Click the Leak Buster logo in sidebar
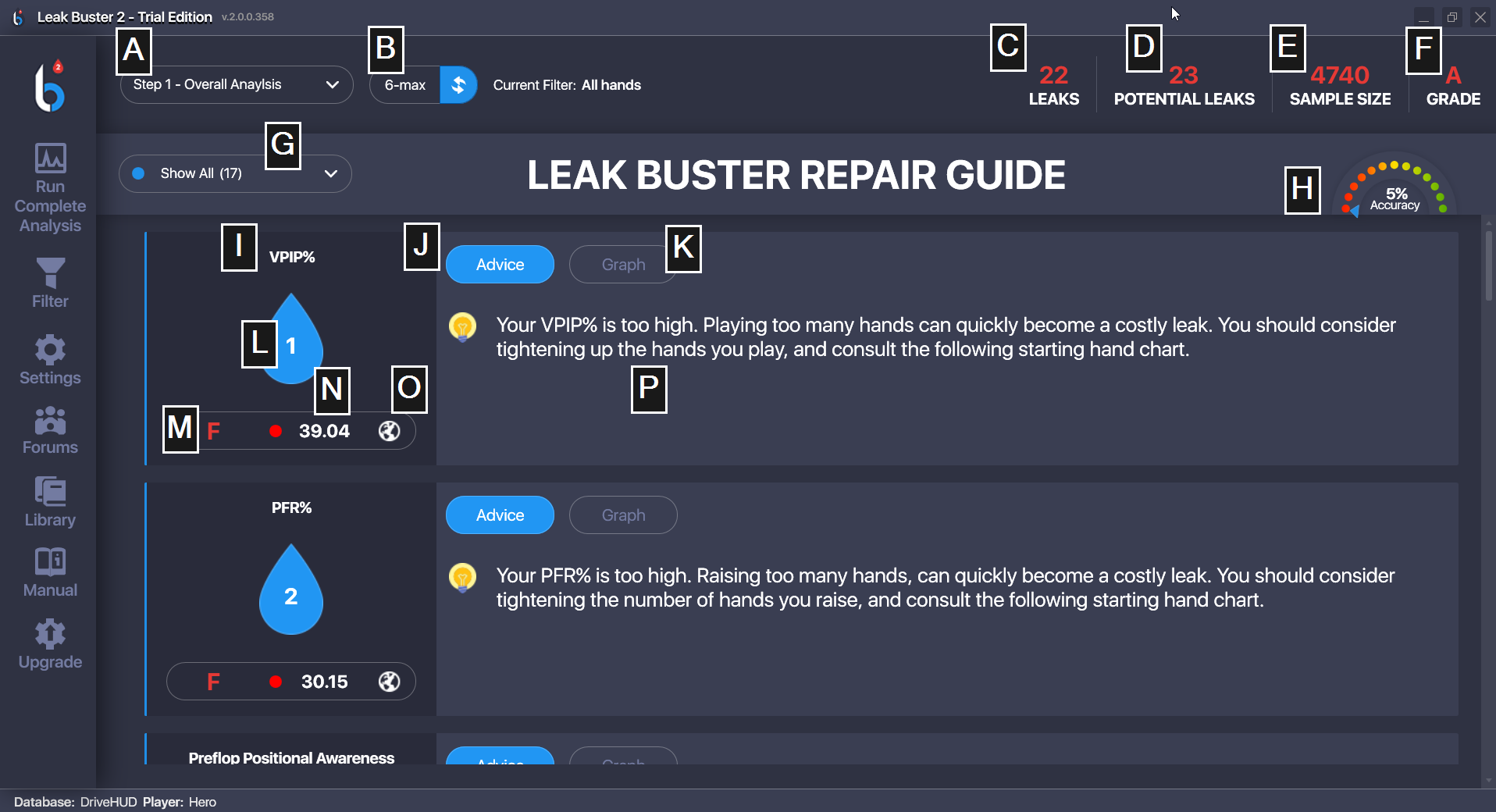The height and width of the screenshot is (812, 1496). pos(49,85)
